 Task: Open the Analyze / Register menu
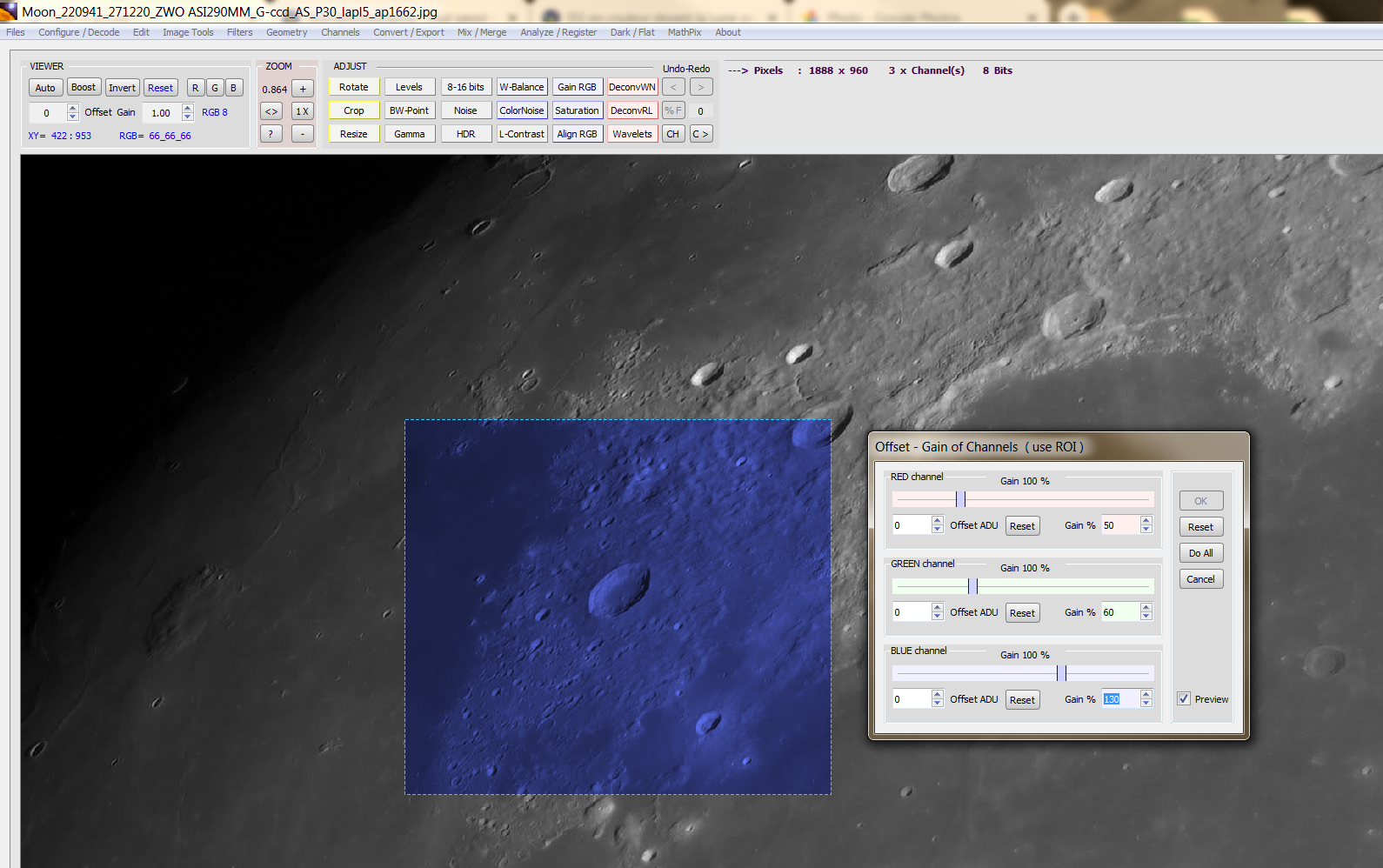pyautogui.click(x=558, y=32)
